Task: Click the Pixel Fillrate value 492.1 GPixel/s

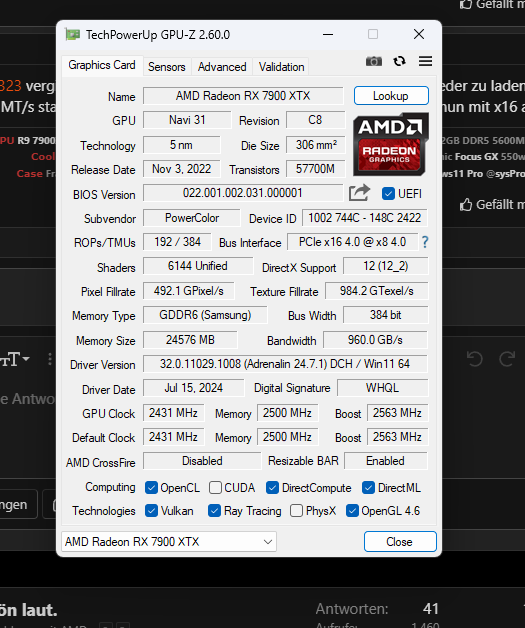Action: (x=189, y=291)
